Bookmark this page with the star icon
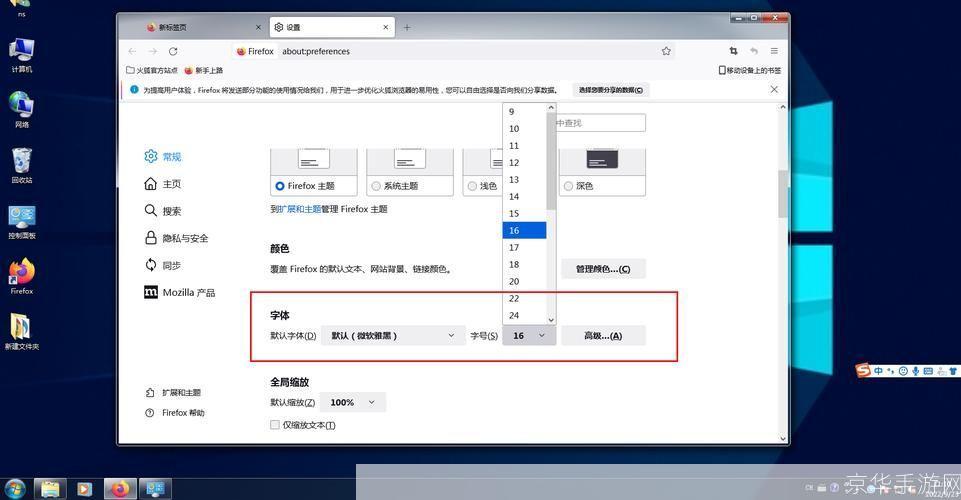Image resolution: width=961 pixels, height=500 pixels. click(666, 51)
